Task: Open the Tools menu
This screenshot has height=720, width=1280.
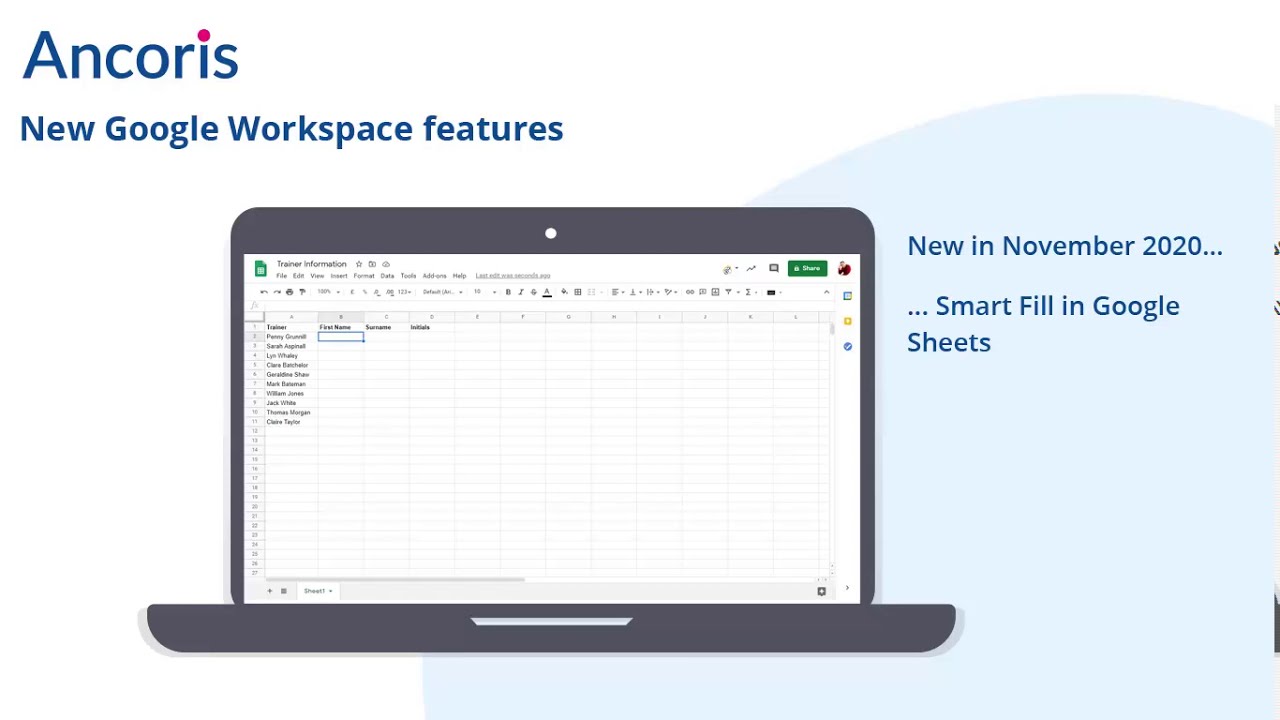Action: 408,276
